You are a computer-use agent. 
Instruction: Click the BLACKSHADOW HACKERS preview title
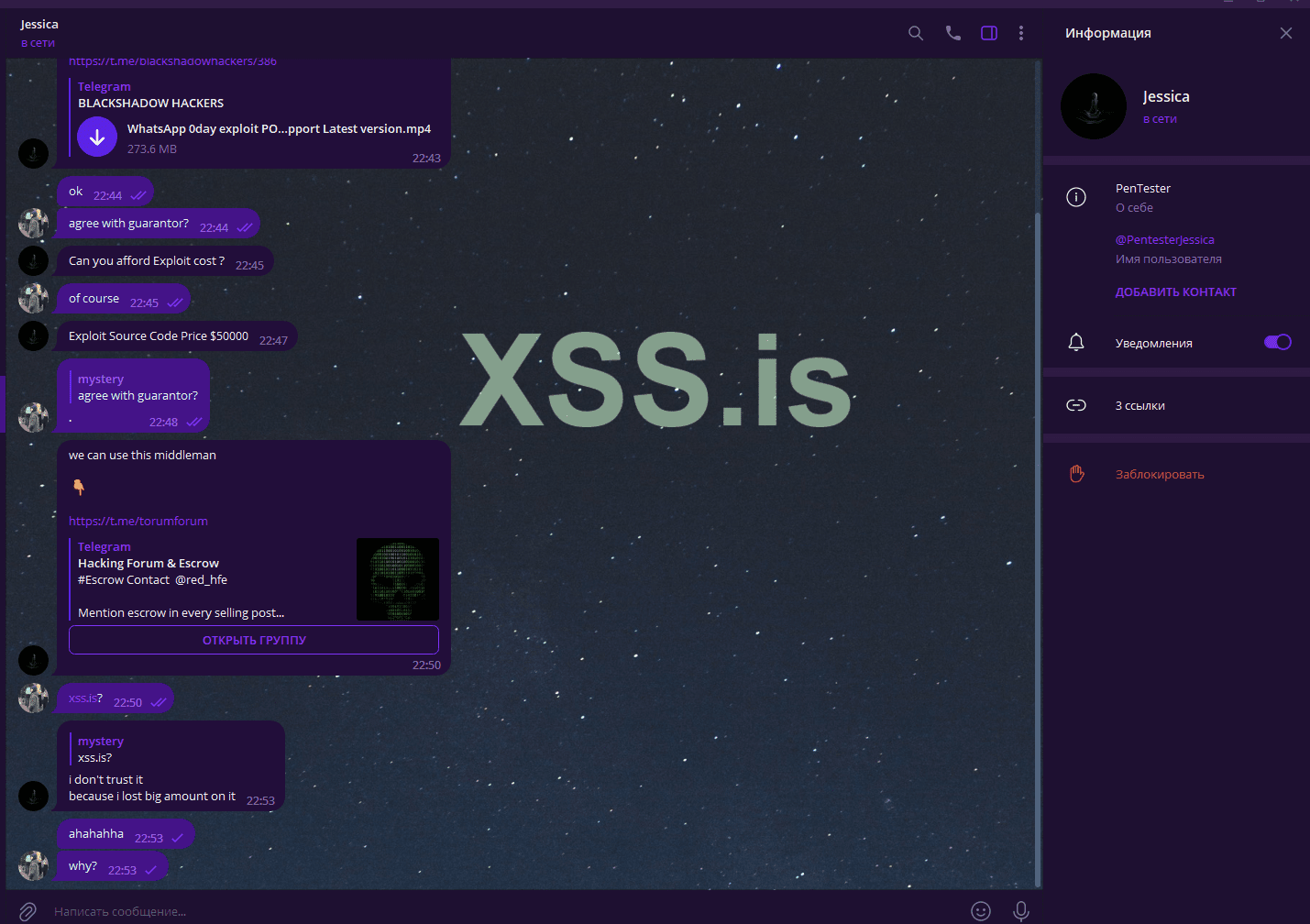point(151,104)
